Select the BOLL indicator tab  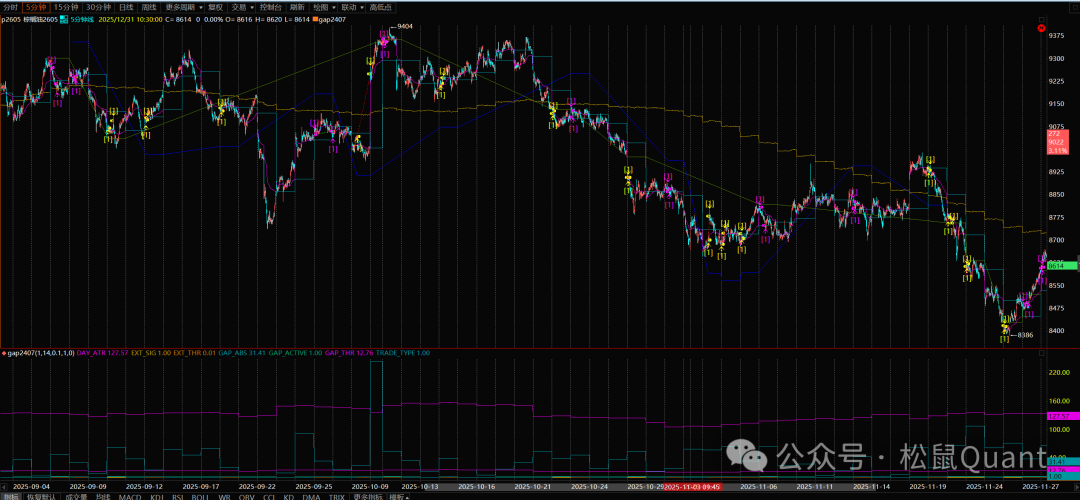pyautogui.click(x=200, y=496)
